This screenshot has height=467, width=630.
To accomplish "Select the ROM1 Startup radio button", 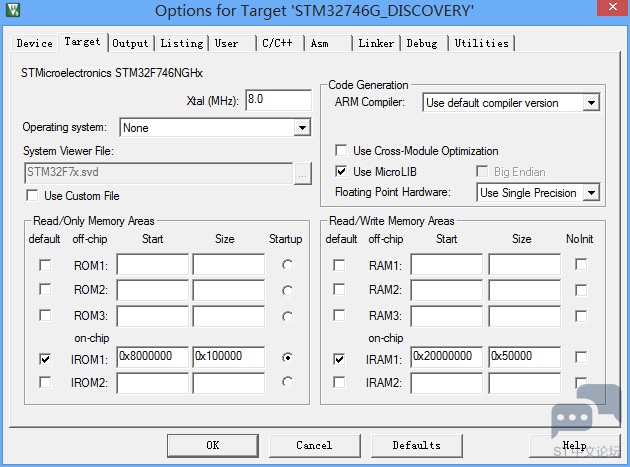I will coord(288,265).
